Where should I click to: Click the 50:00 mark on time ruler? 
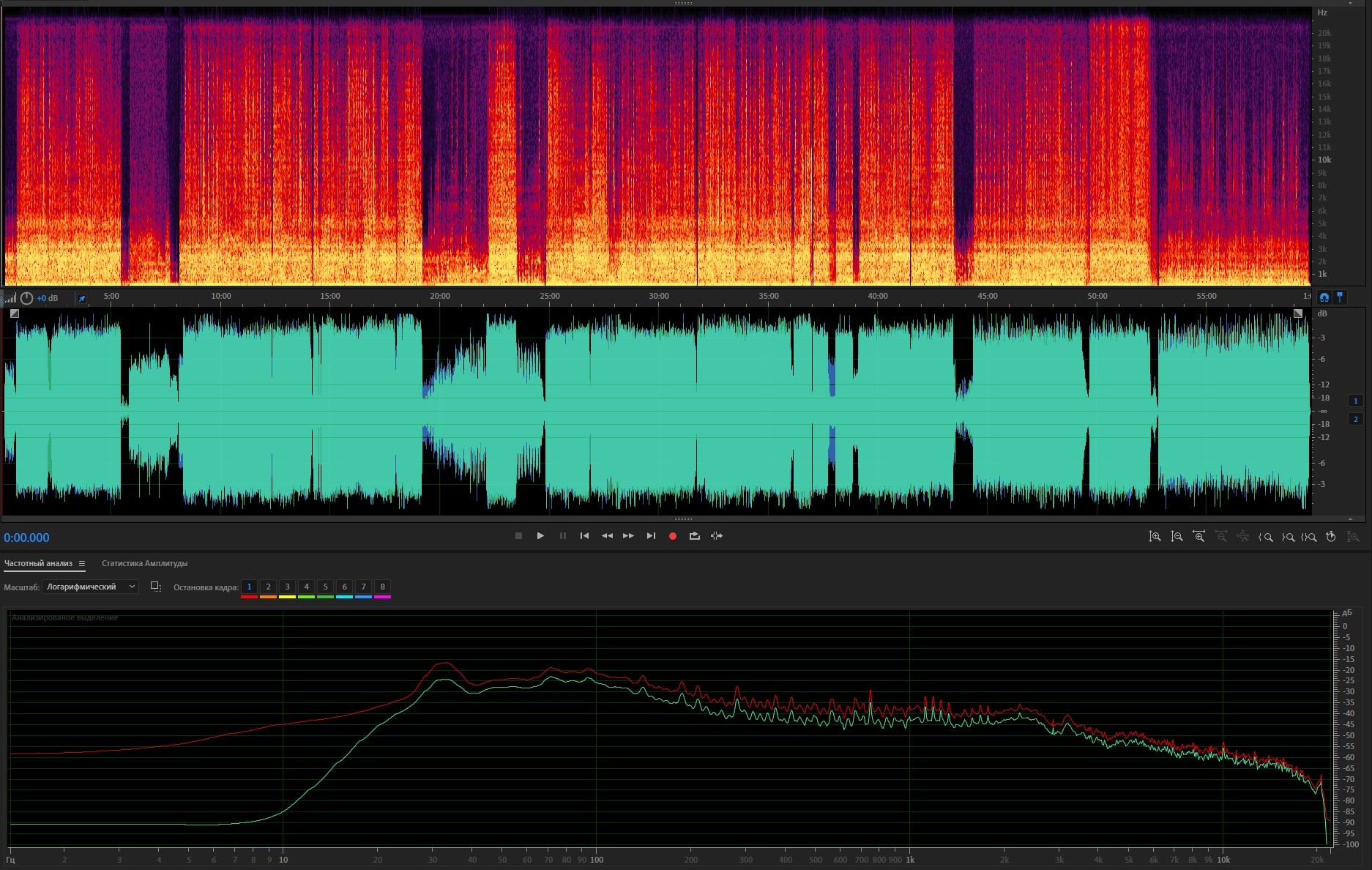pyautogui.click(x=1097, y=296)
